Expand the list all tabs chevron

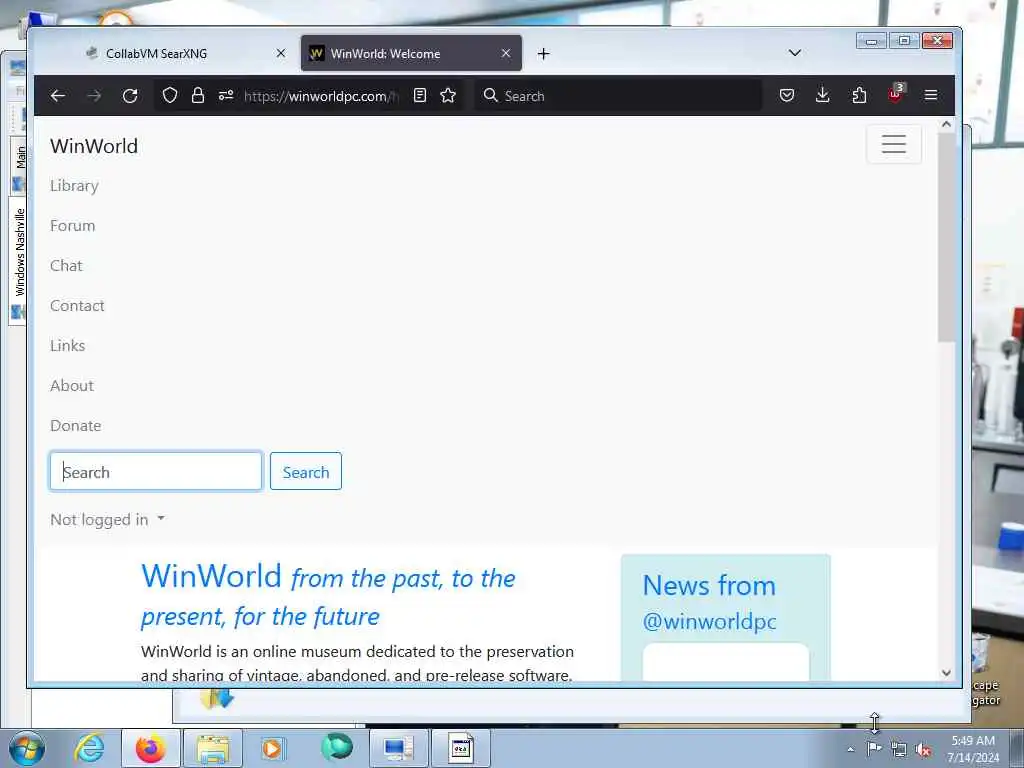pos(795,53)
